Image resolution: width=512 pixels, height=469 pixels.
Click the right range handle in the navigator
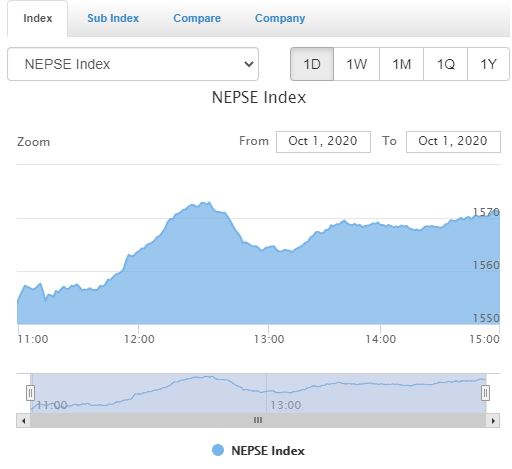point(485,393)
